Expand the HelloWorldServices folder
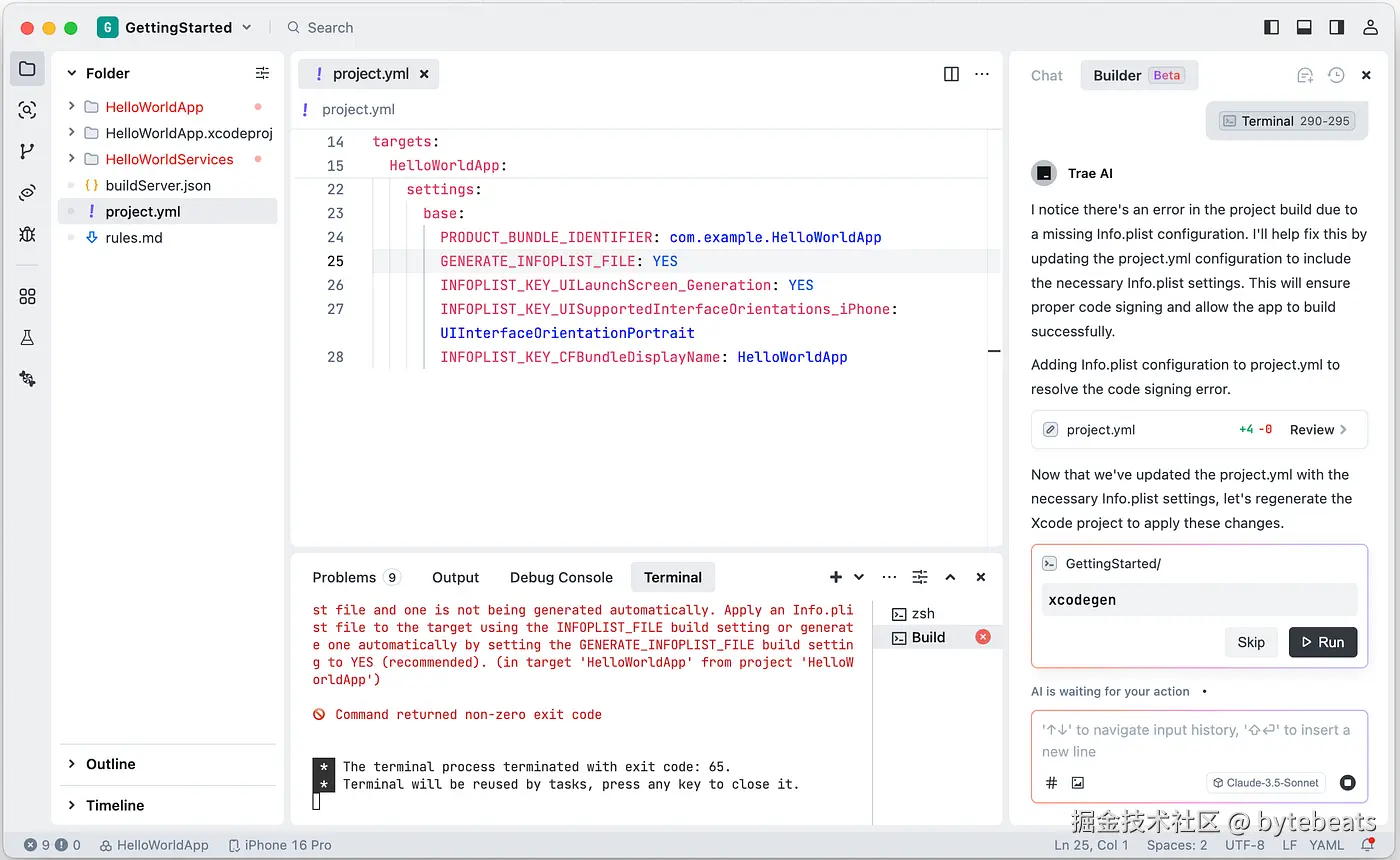Viewport: 1400px width, 860px height. 72,158
